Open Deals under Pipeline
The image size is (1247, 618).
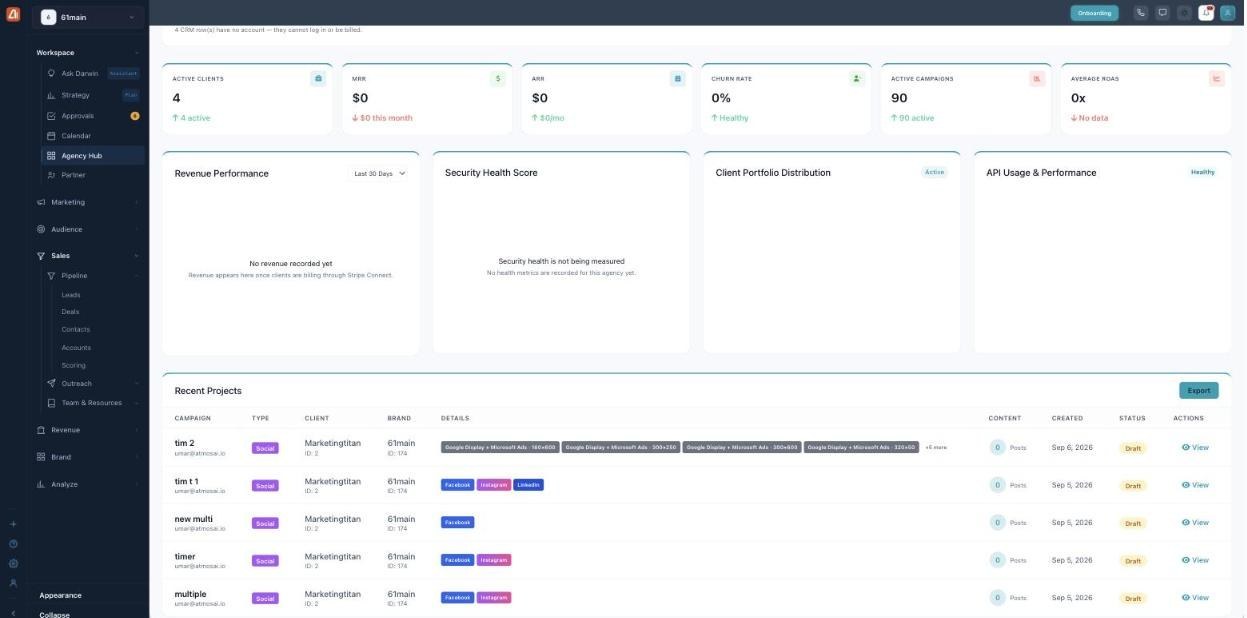[70, 312]
